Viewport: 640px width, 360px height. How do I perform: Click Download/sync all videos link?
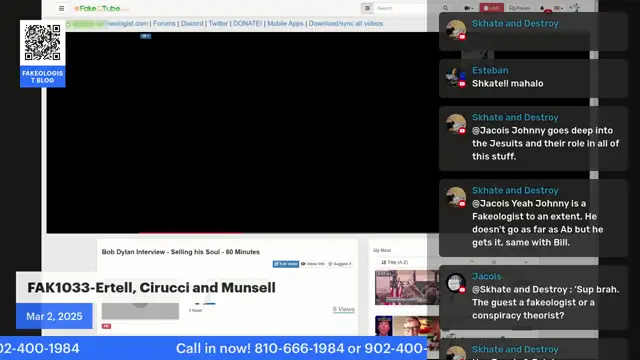(346, 24)
